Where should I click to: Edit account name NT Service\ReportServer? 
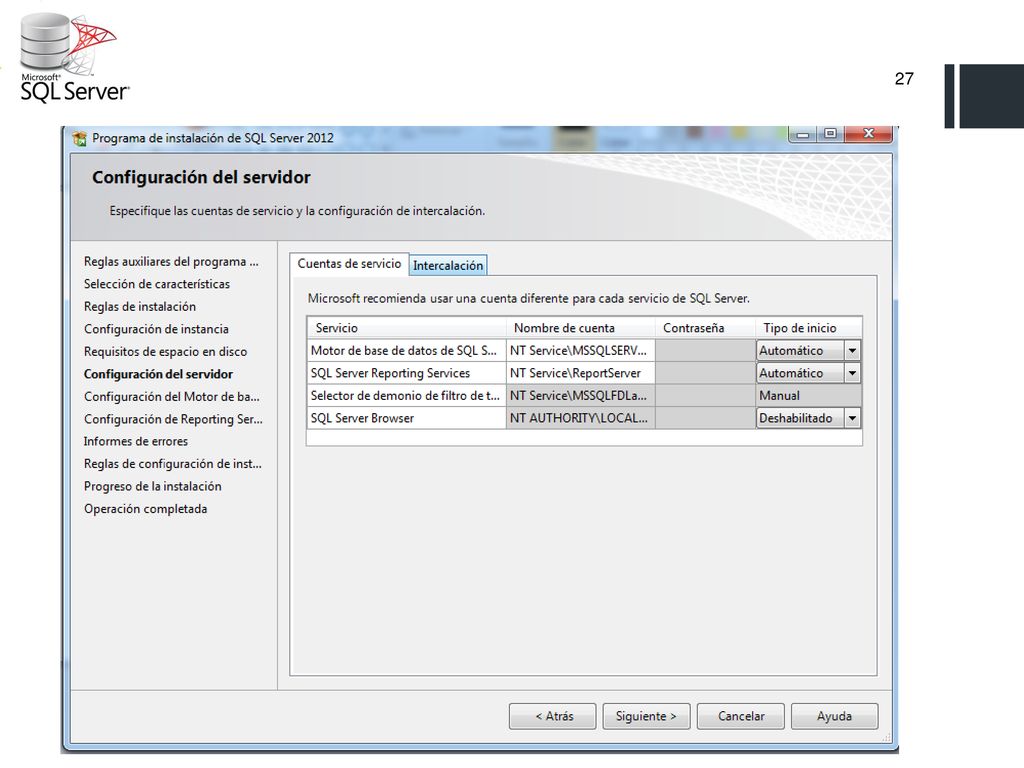click(x=581, y=373)
